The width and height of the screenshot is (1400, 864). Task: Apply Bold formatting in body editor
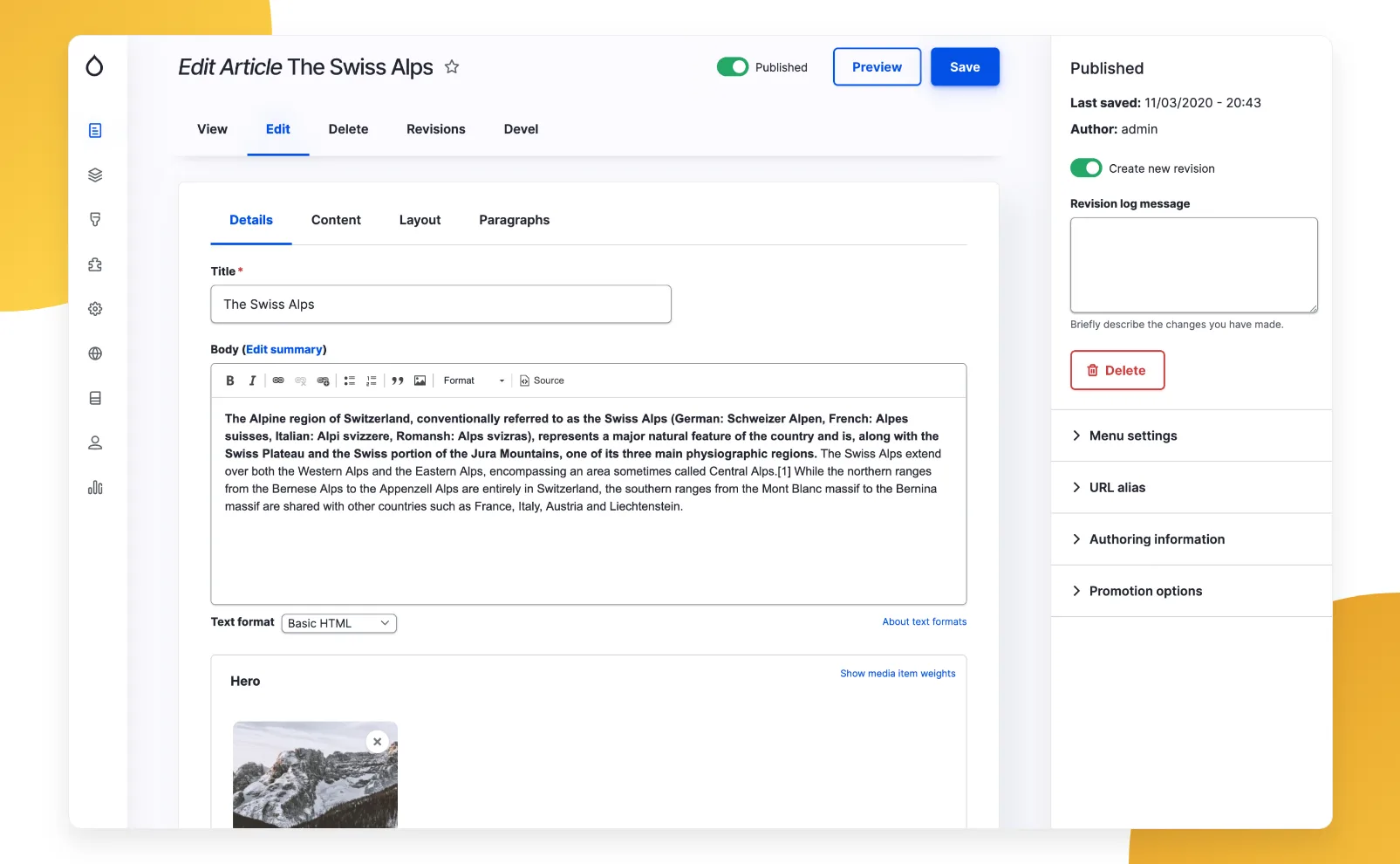click(230, 381)
